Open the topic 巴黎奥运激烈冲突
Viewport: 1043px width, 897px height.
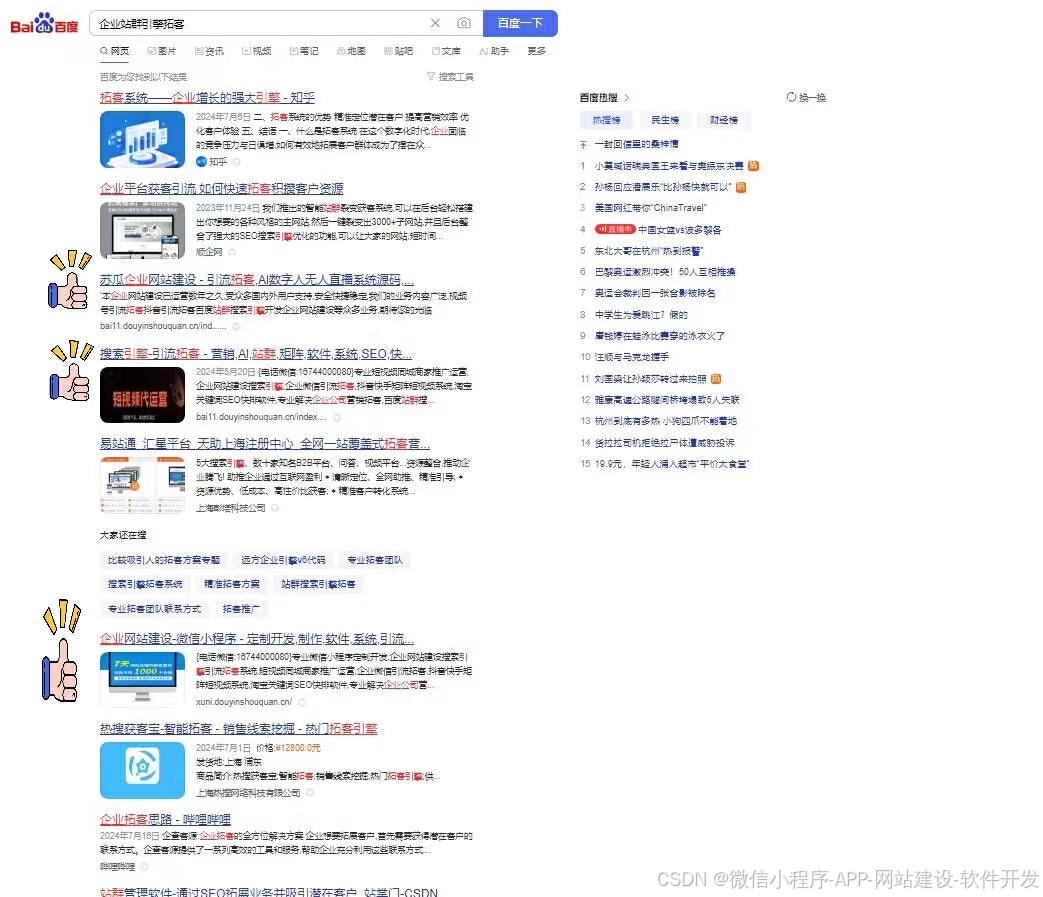click(x=665, y=272)
